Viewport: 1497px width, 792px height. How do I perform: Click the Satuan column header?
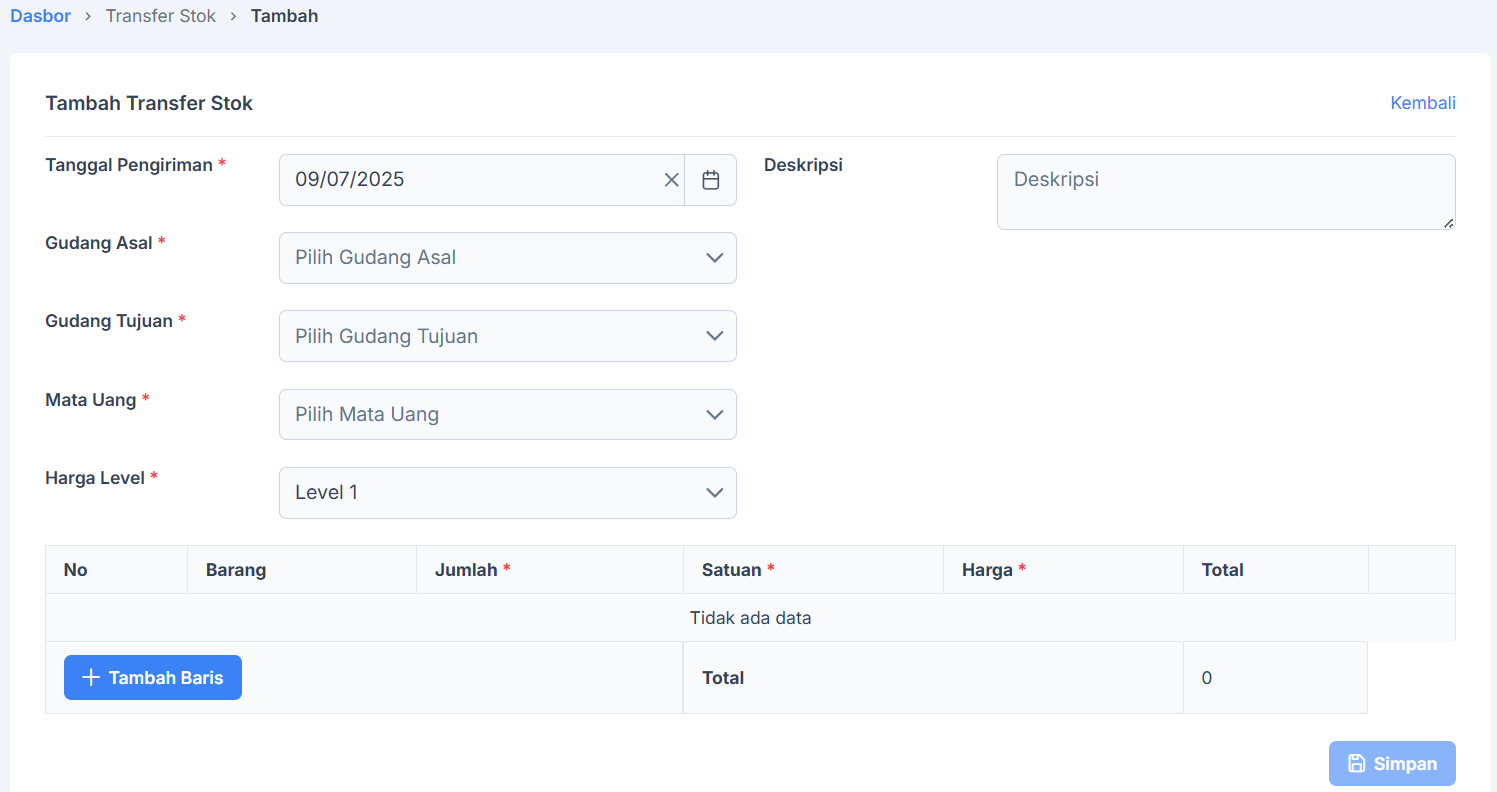pyautogui.click(x=732, y=570)
